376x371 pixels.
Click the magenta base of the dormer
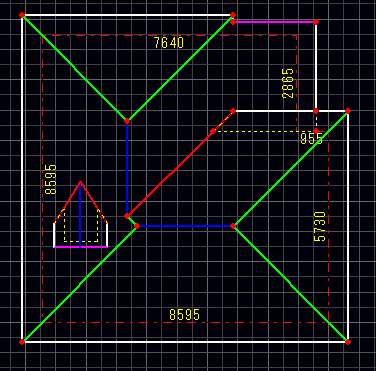pos(81,247)
